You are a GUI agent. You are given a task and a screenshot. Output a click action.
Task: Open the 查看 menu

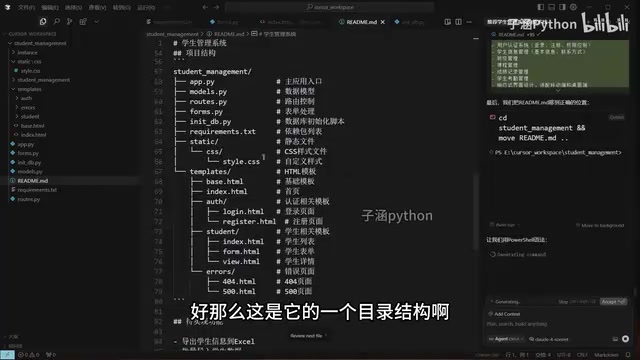pyautogui.click(x=97, y=7)
